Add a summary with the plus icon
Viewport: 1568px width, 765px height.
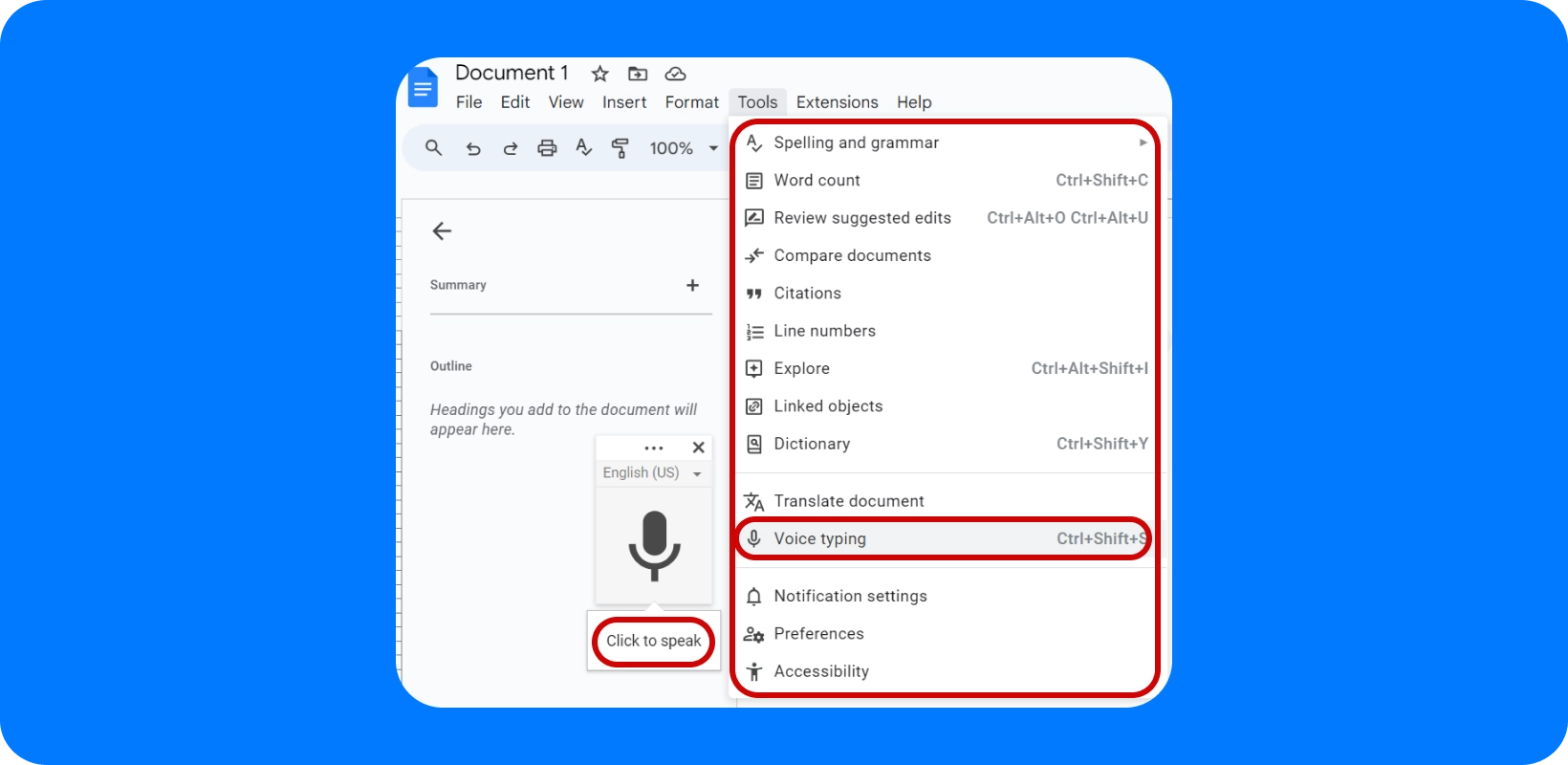click(x=692, y=285)
